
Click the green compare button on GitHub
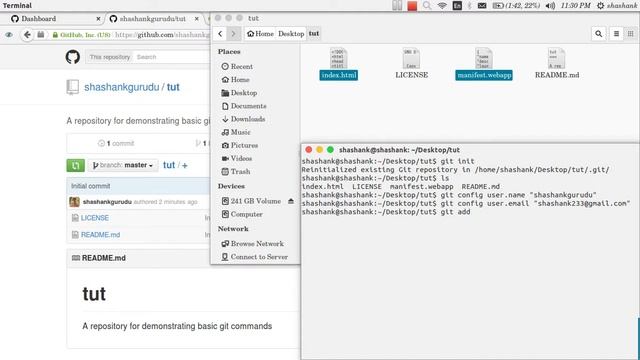click(x=76, y=165)
